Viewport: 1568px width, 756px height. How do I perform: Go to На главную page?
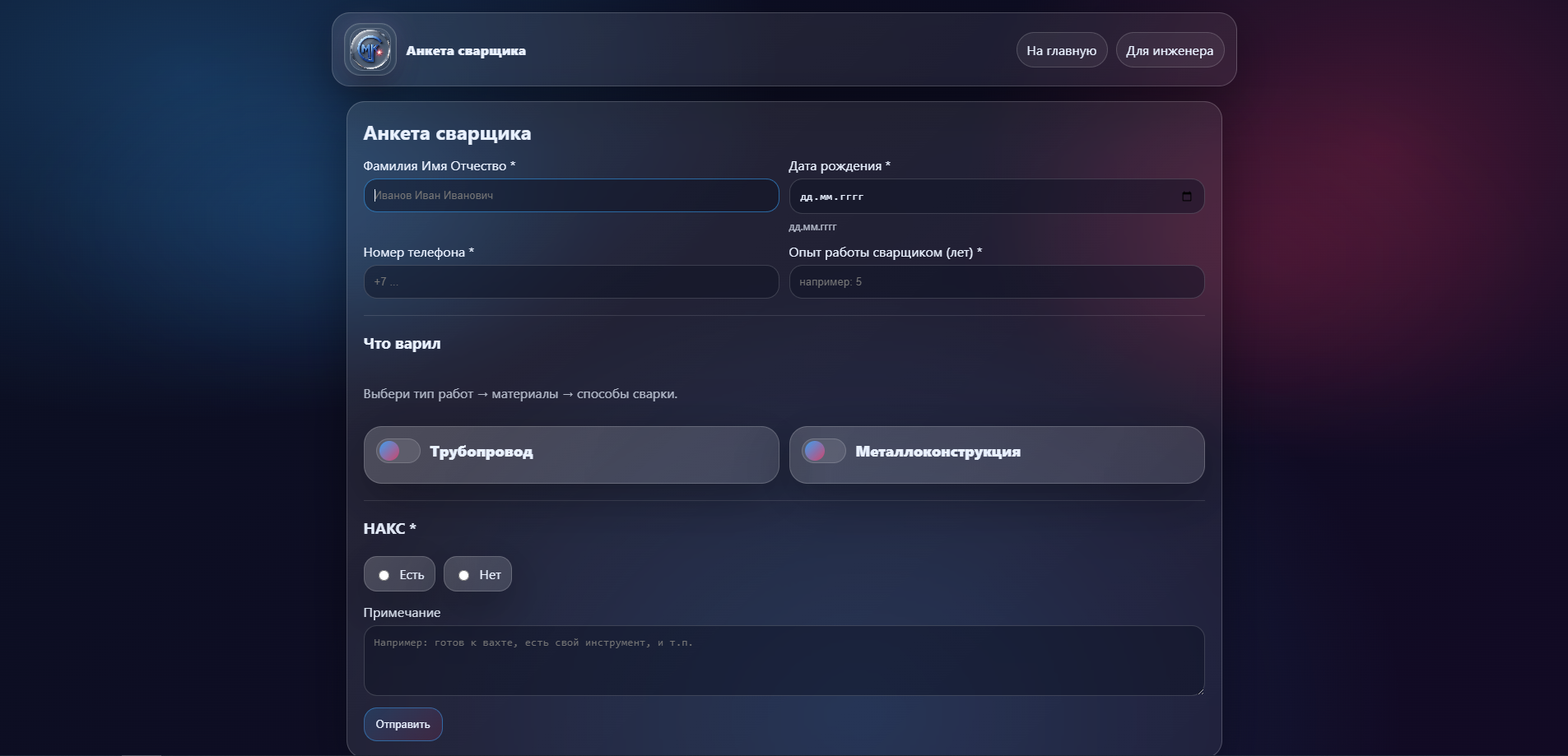(x=1061, y=50)
